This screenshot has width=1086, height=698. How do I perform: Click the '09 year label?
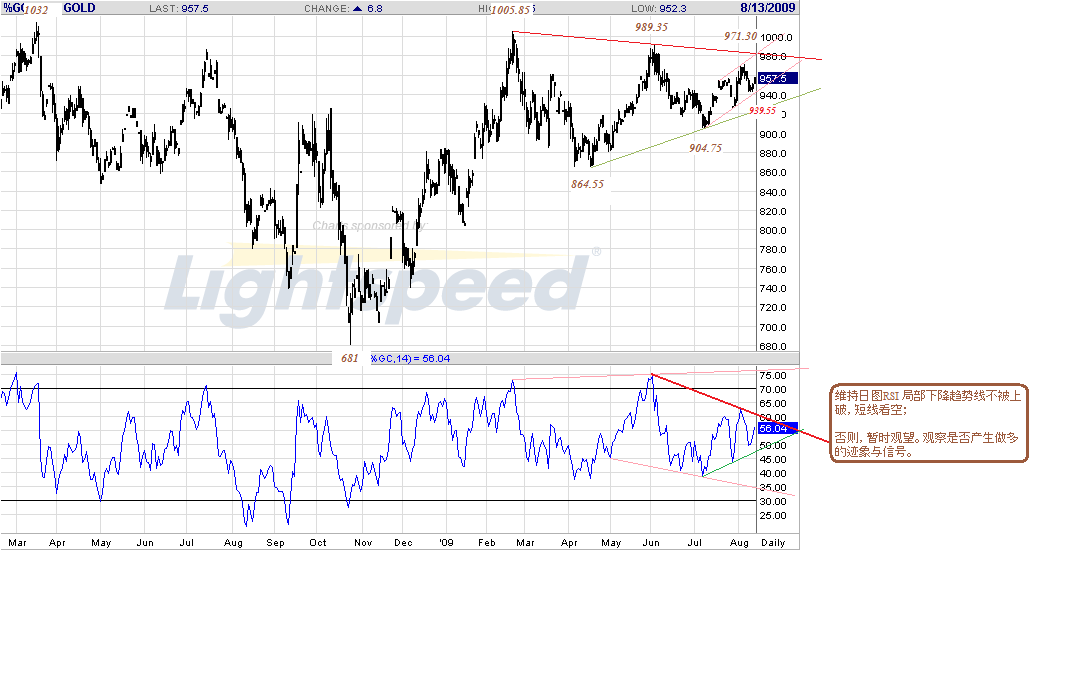447,543
